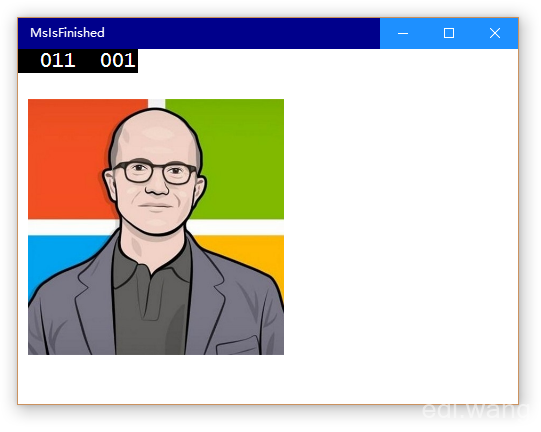Click the cartoon man's eyeglasses
The image size is (541, 432).
point(155,172)
